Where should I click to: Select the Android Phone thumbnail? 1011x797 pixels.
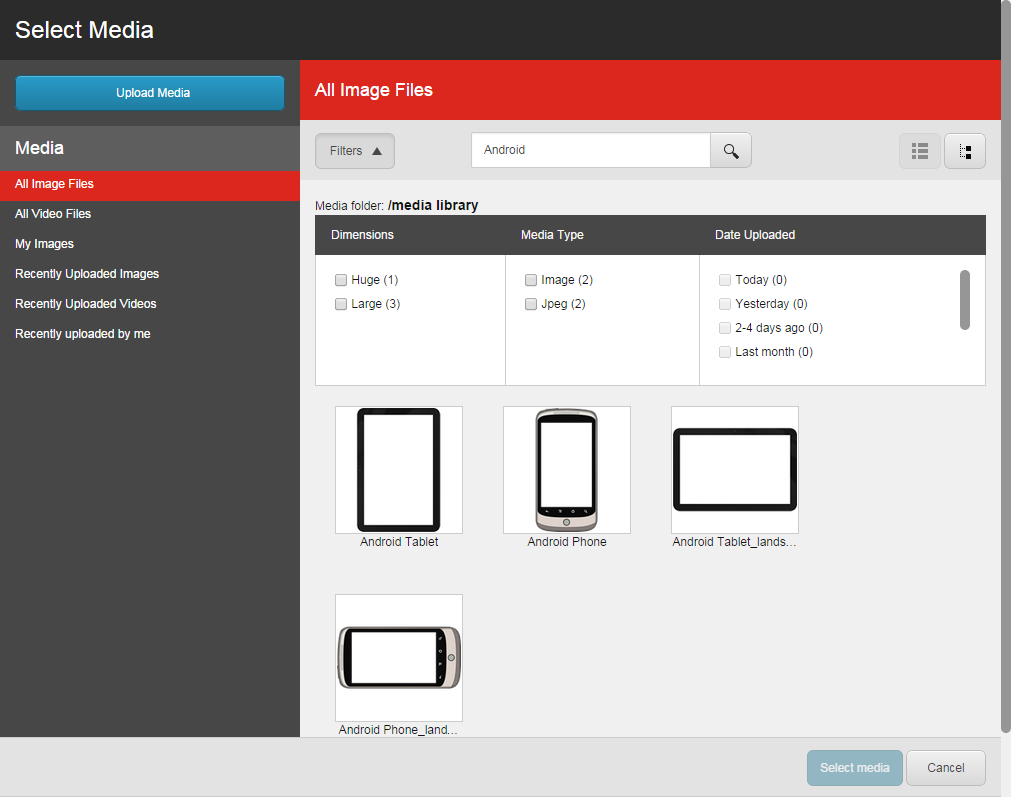click(x=567, y=469)
